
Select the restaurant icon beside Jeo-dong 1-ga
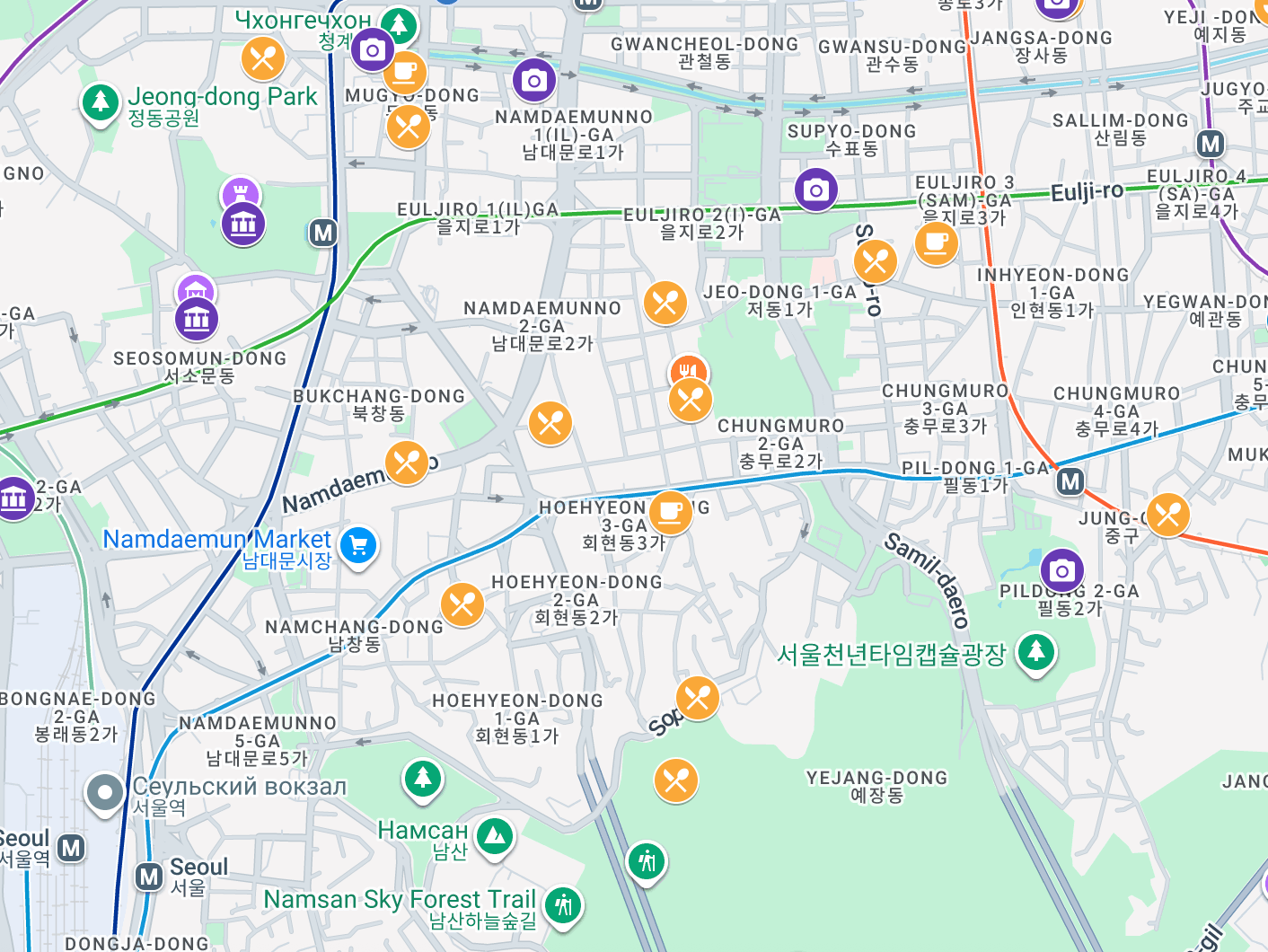pos(665,303)
